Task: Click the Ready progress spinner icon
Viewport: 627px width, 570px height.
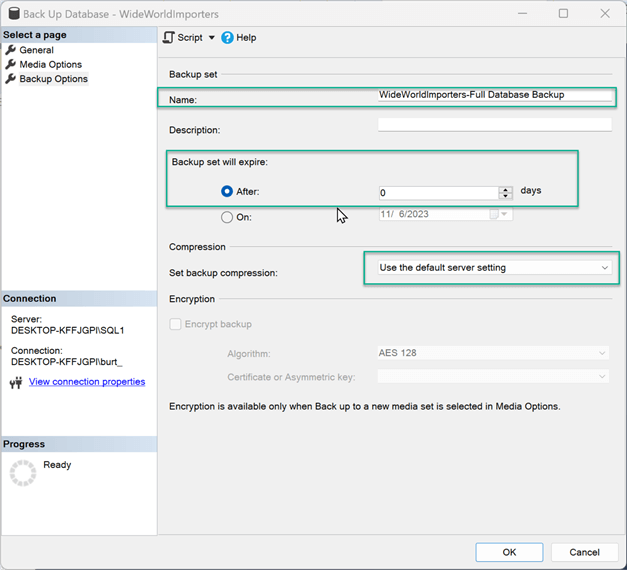Action: (x=23, y=473)
